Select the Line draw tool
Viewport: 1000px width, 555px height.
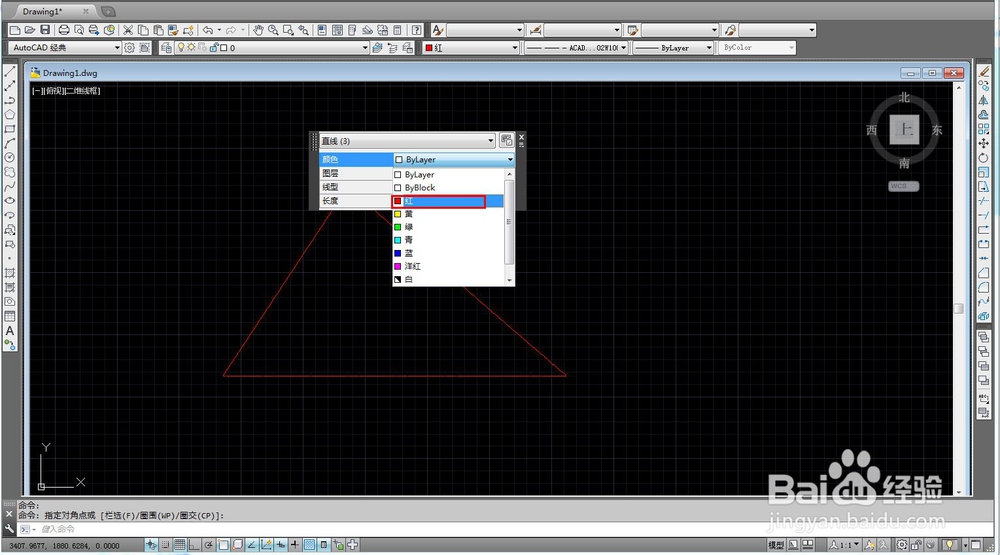click(10, 71)
